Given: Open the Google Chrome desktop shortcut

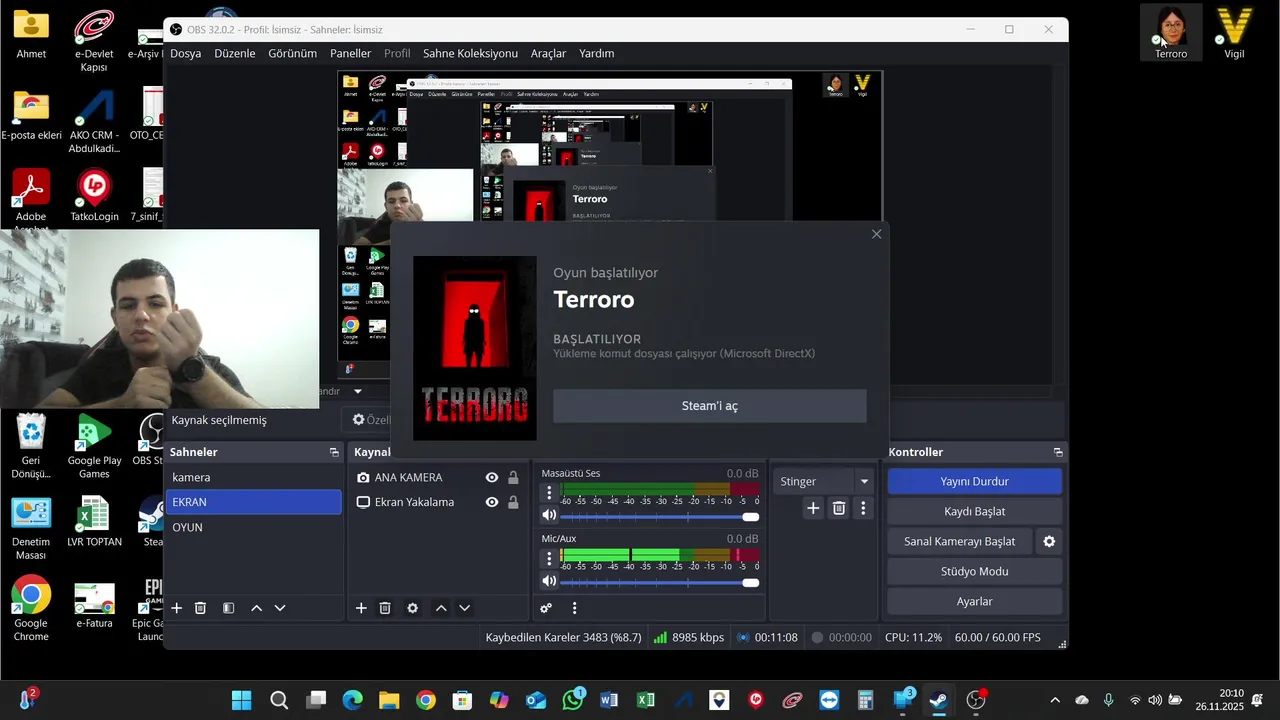Looking at the screenshot, I should (x=31, y=608).
